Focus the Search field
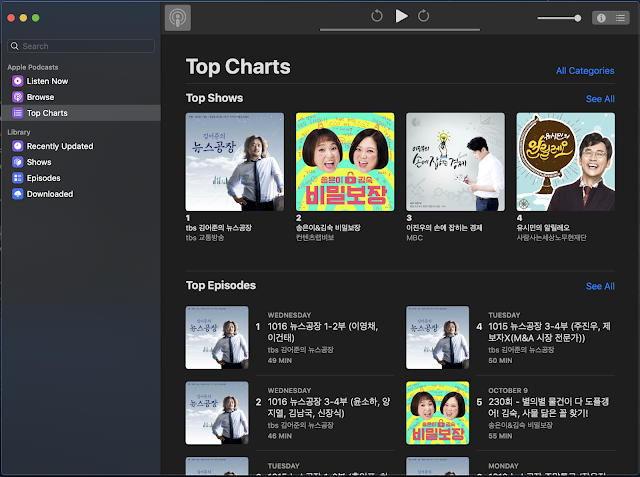 (81, 46)
